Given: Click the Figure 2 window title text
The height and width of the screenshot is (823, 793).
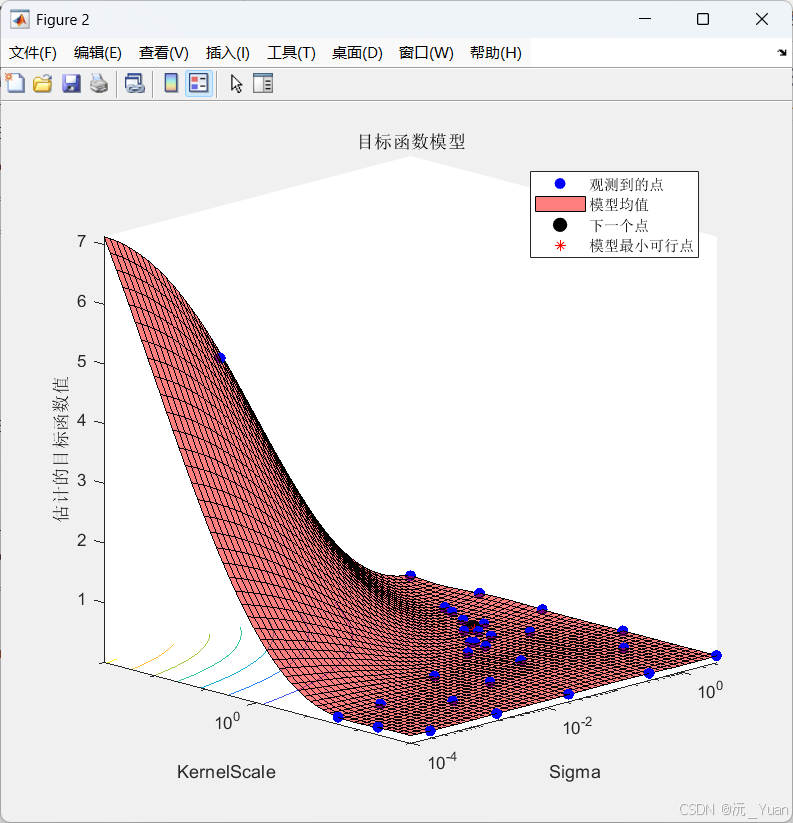Looking at the screenshot, I should [x=62, y=20].
